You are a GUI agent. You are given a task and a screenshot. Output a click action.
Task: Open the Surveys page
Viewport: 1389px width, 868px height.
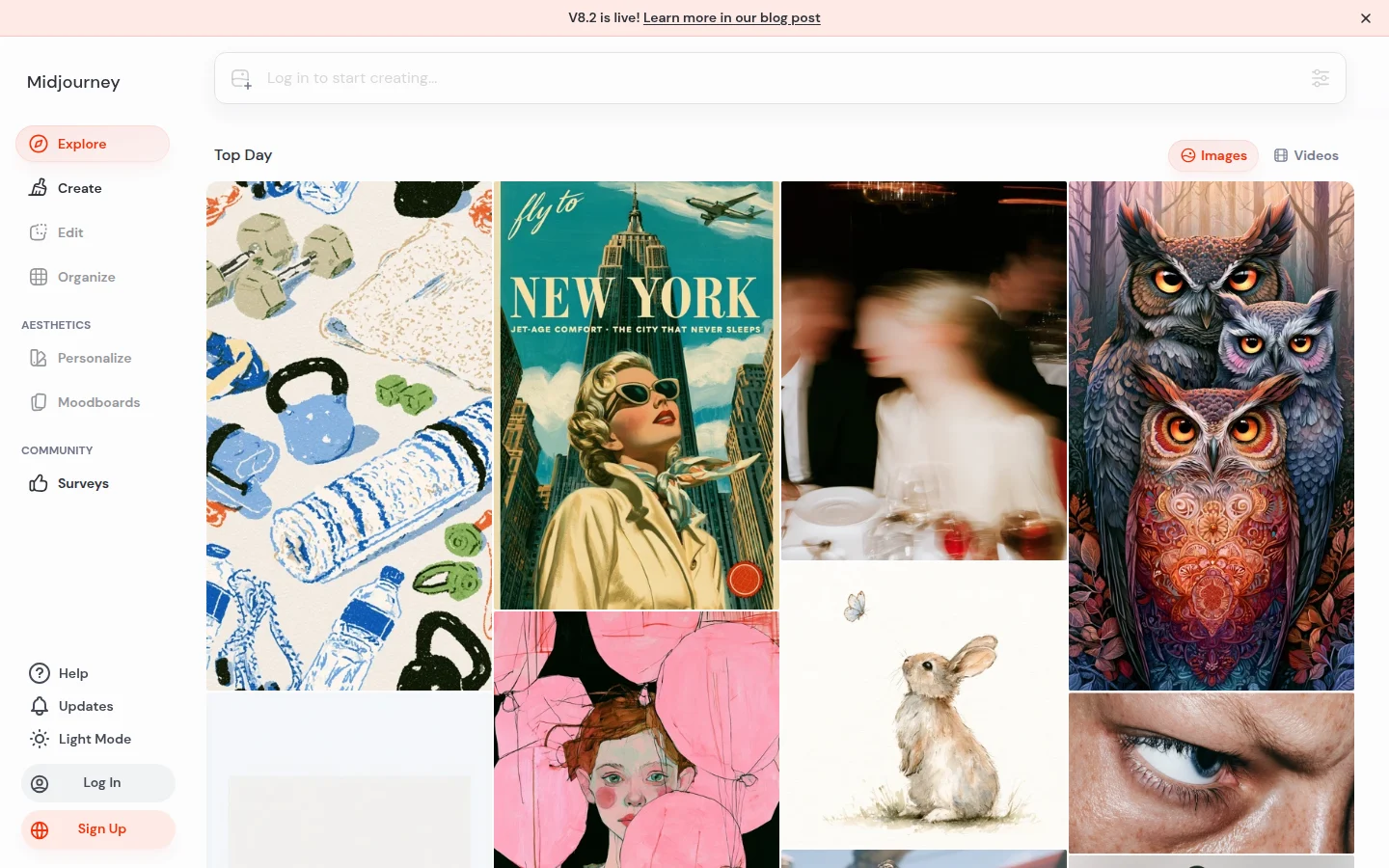[x=93, y=483]
